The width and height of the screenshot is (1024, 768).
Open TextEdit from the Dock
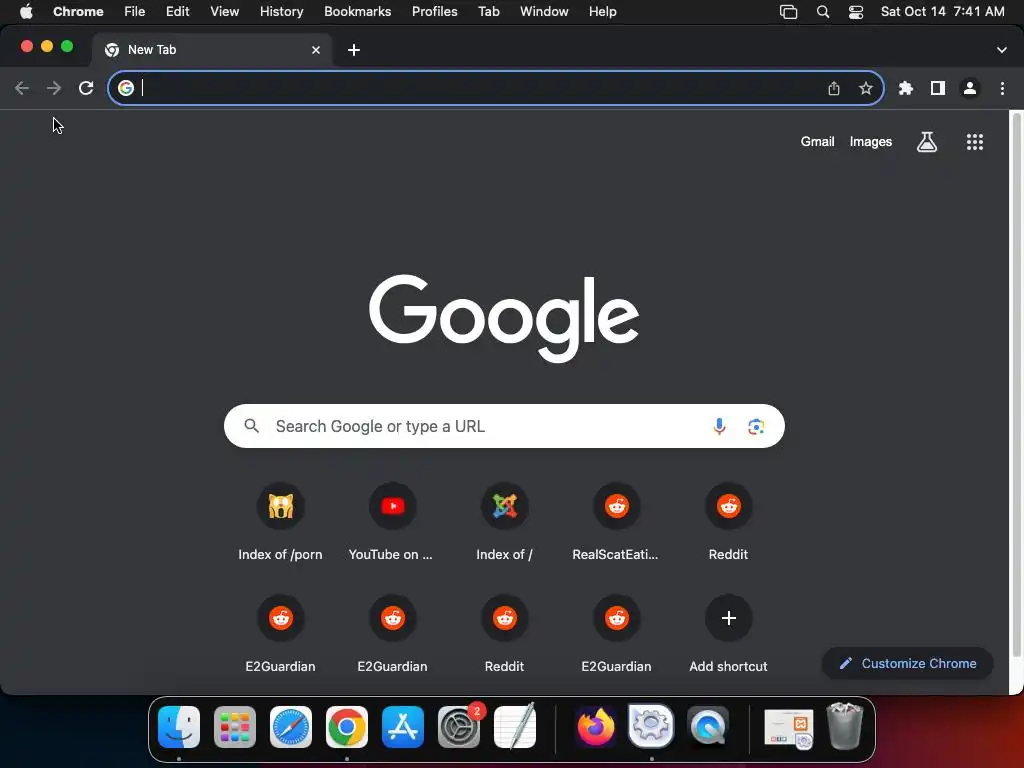coord(515,726)
